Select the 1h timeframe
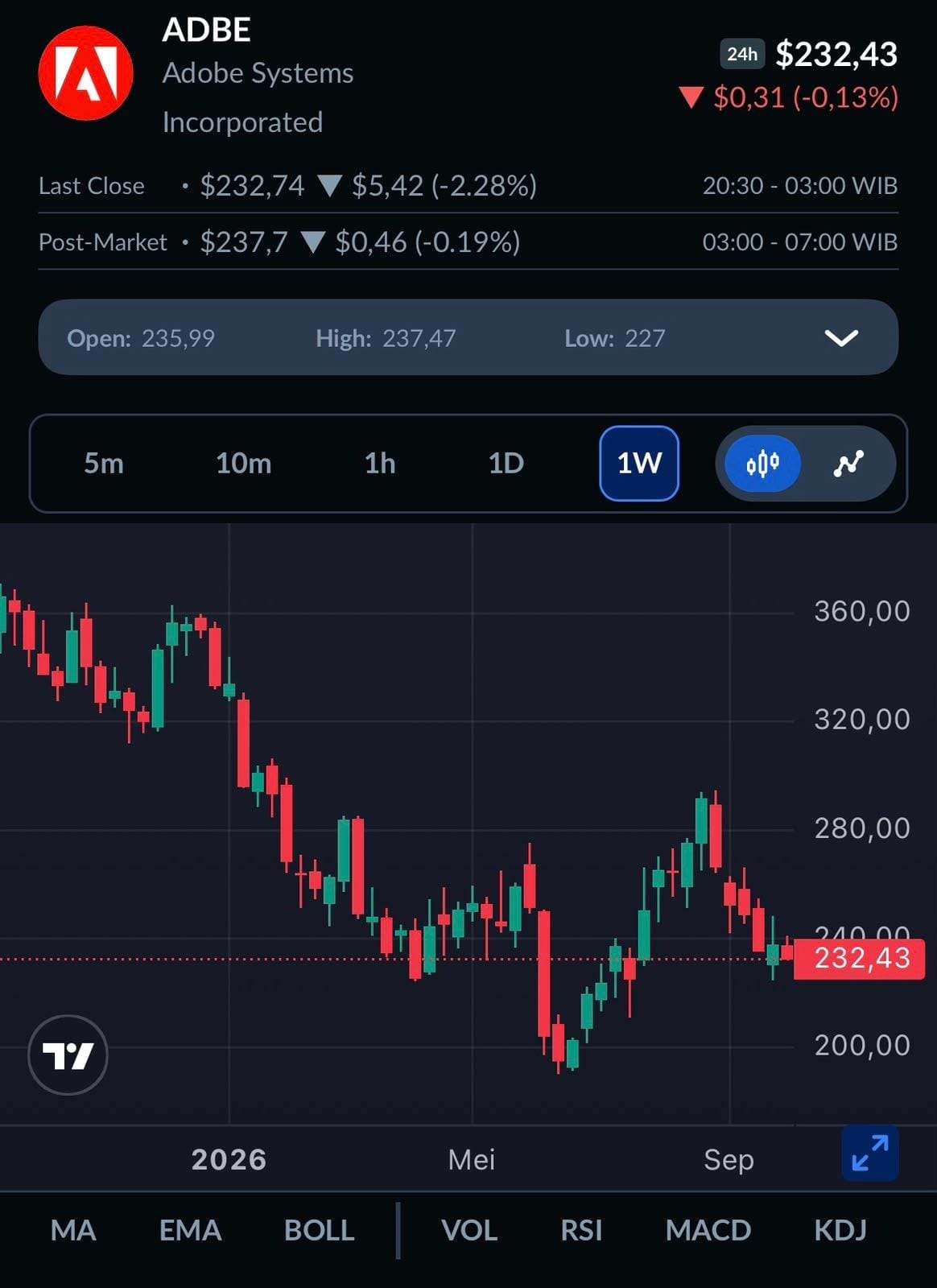 pos(380,464)
